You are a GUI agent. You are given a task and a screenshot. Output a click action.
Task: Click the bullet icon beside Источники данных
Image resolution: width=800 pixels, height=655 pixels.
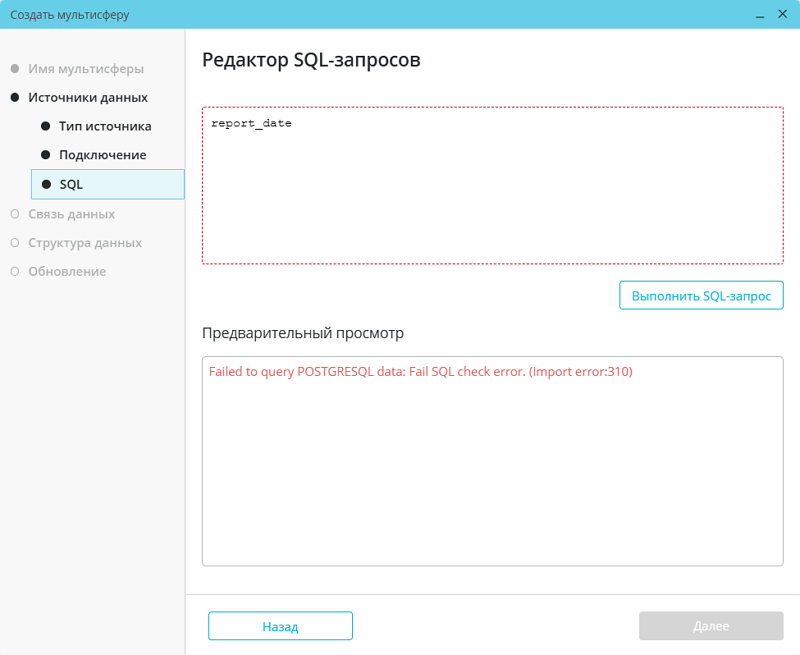tap(14, 98)
